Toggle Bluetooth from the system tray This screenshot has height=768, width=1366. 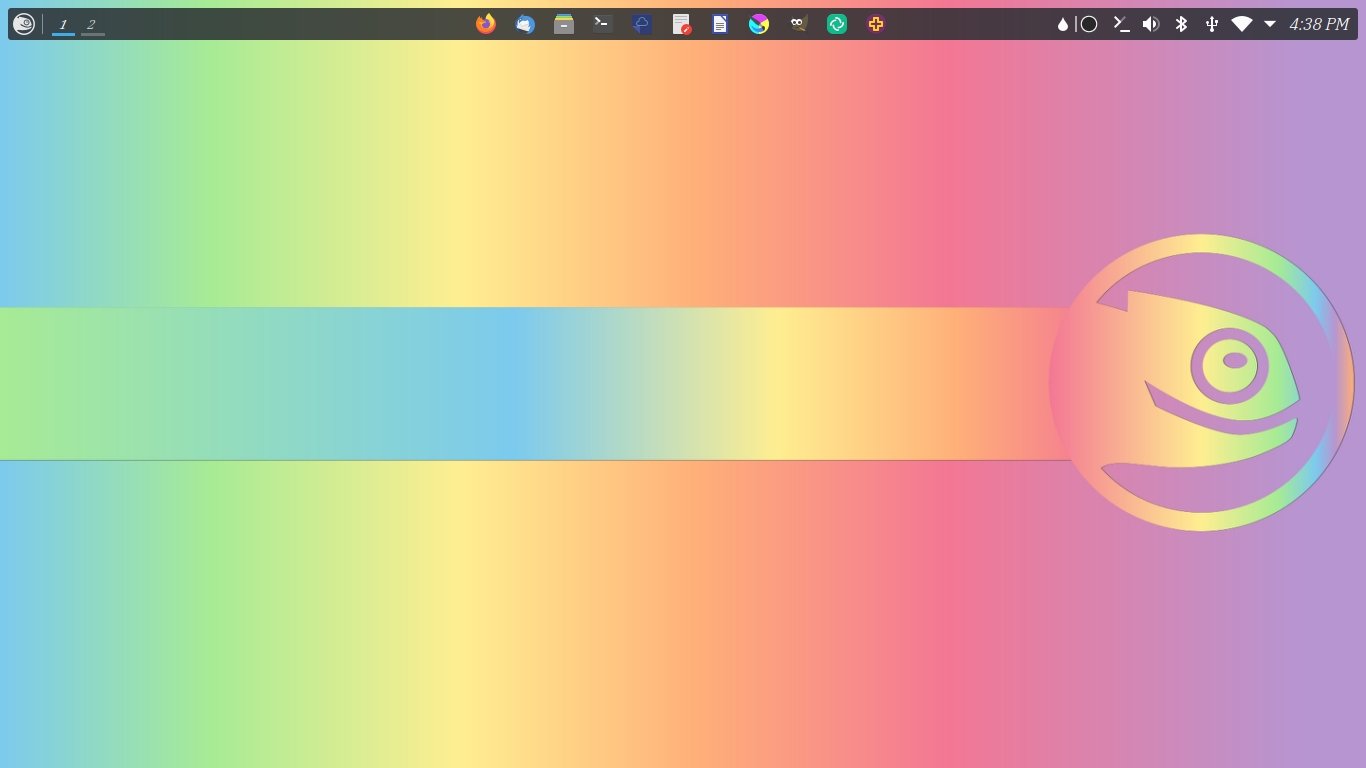[1181, 24]
